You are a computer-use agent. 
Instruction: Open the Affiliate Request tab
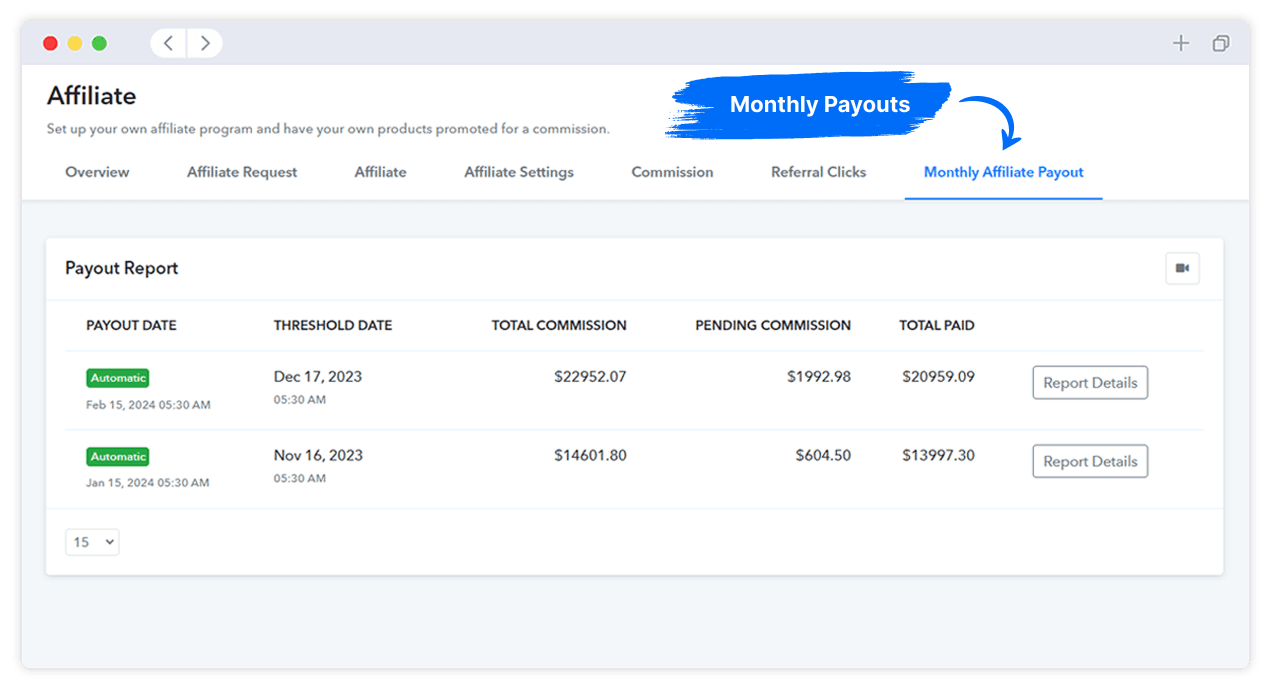pos(241,171)
